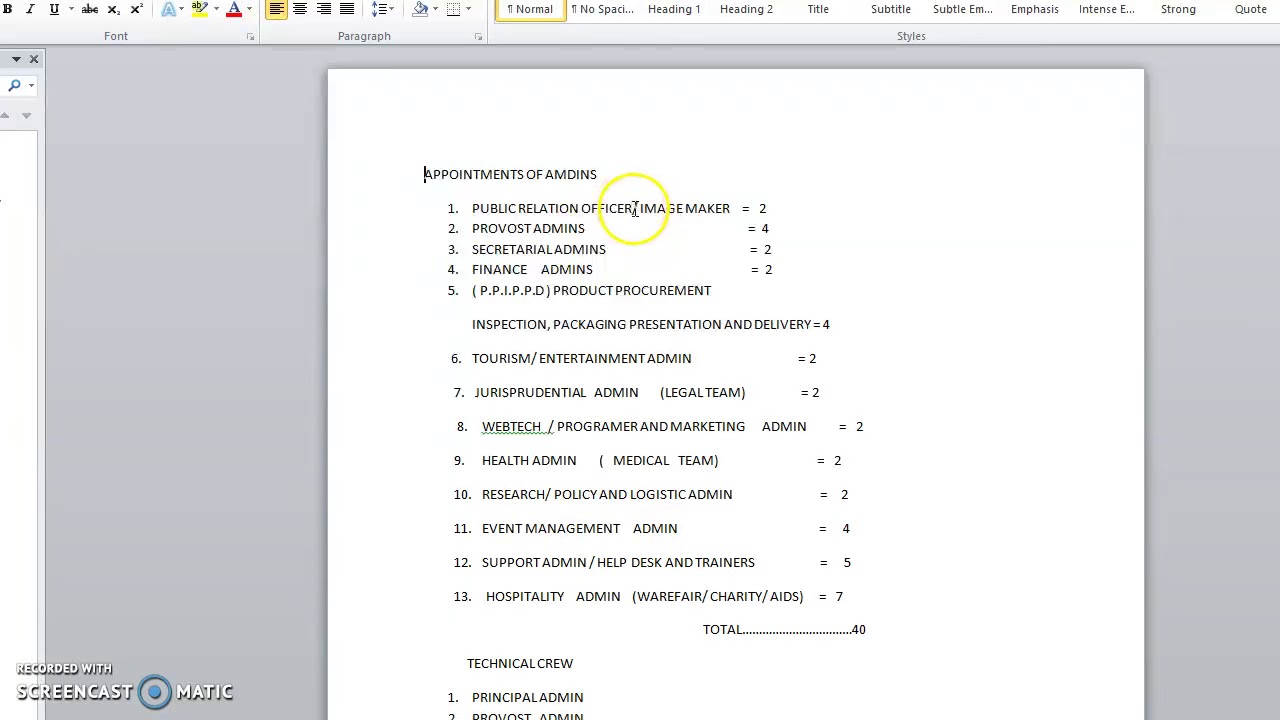
Task: Open the Underline style dropdown arrow
Action: coord(71,9)
